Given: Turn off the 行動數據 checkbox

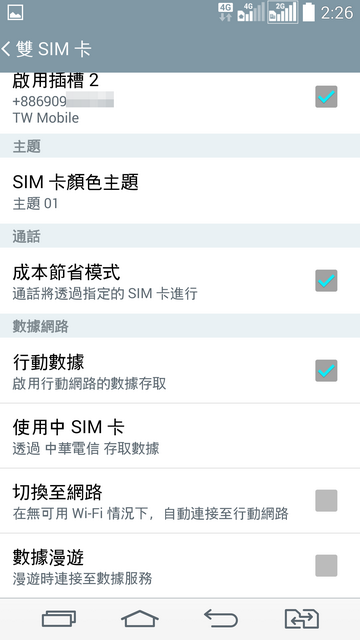Looking at the screenshot, I should (x=326, y=371).
